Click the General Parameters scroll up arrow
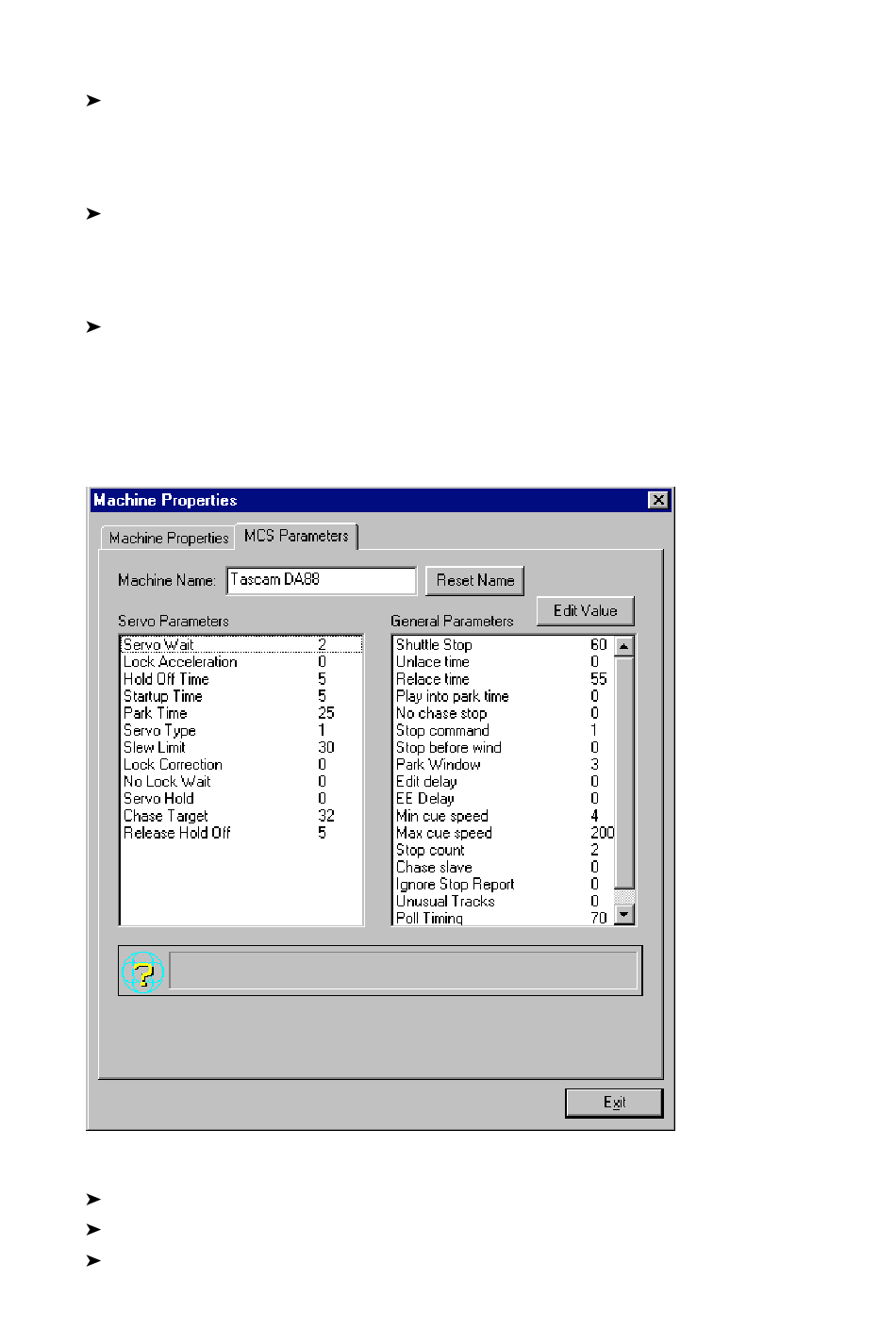 (623, 646)
